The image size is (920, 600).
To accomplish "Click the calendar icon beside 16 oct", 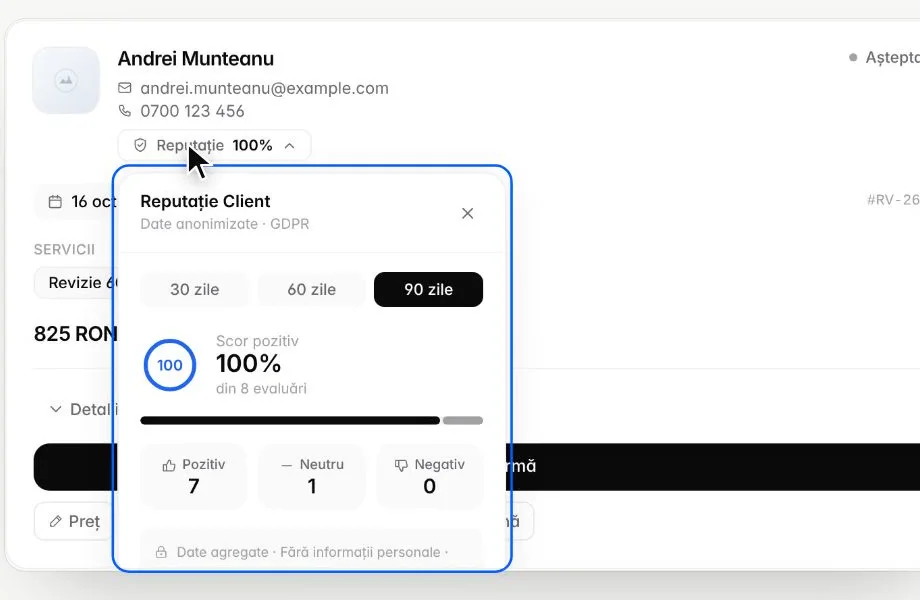I will point(55,202).
